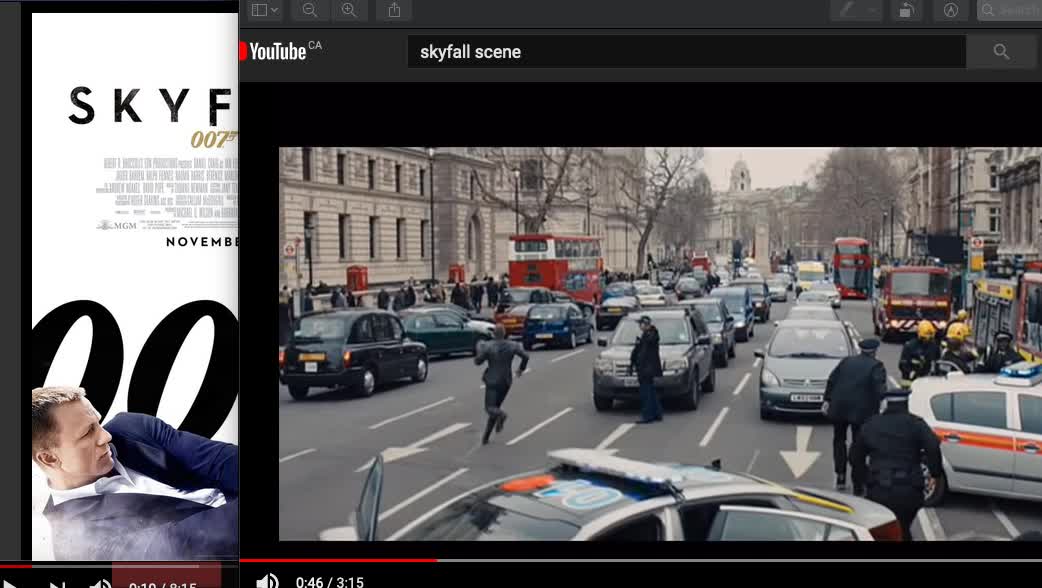Skip to next in left player
The width and height of the screenshot is (1042, 588).
[x=57, y=585]
